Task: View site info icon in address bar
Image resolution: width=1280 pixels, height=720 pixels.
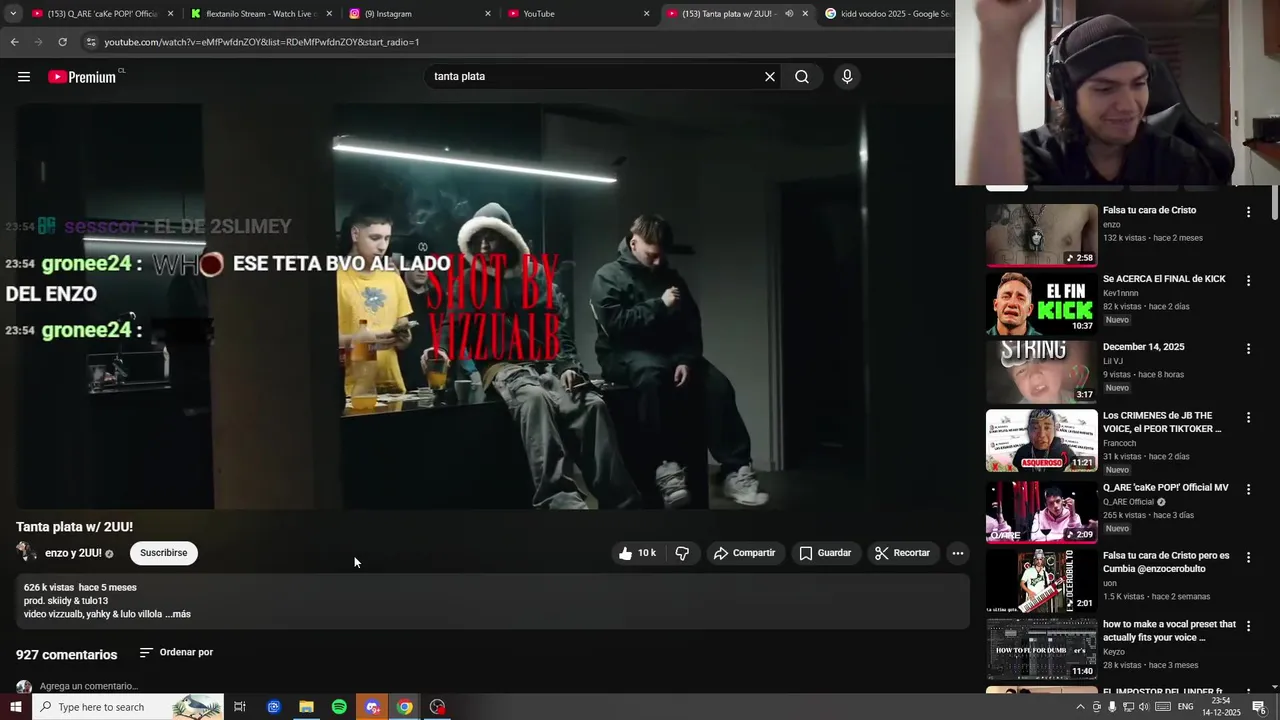Action: tap(91, 42)
